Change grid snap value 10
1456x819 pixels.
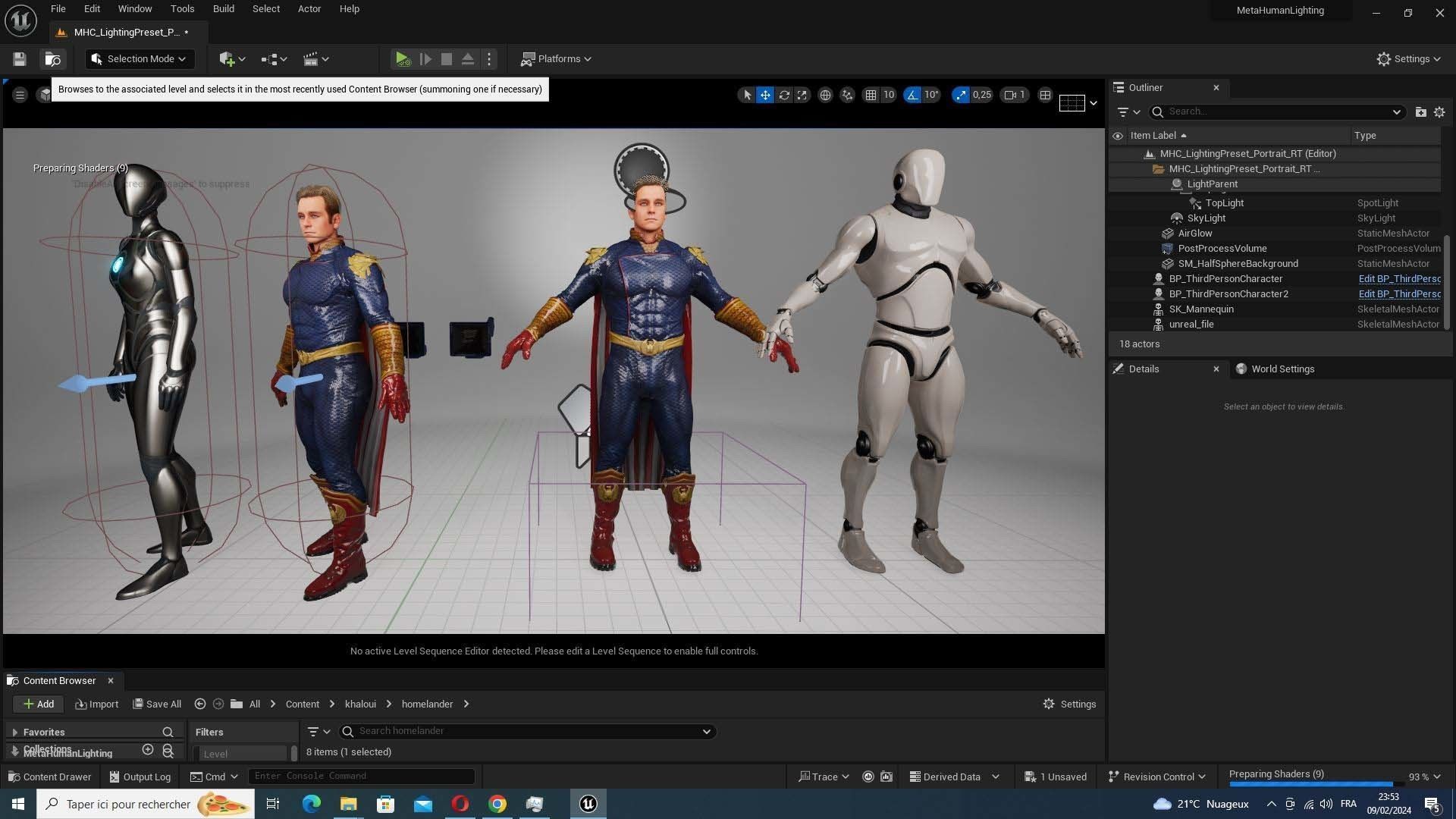point(889,95)
